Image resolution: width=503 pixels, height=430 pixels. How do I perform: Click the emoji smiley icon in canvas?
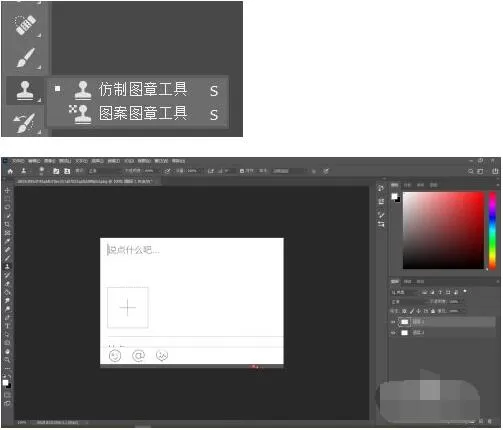coord(115,356)
